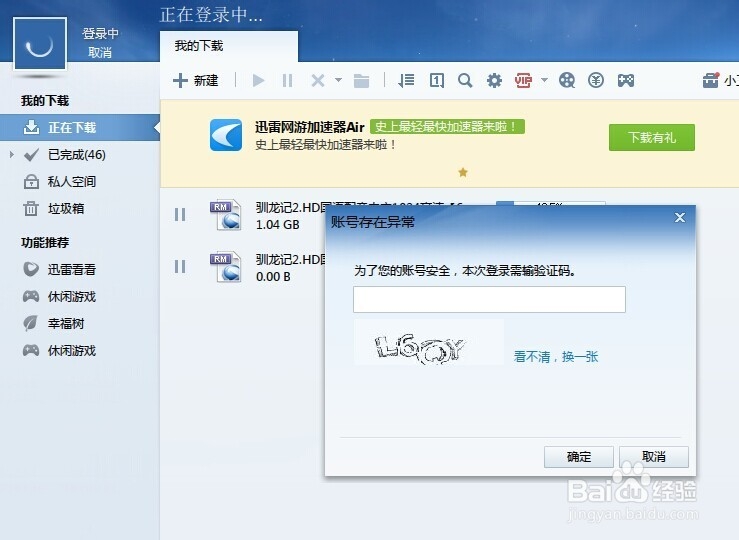Click the 1.04 GB file size text
This screenshot has height=540, width=739.
point(278,225)
